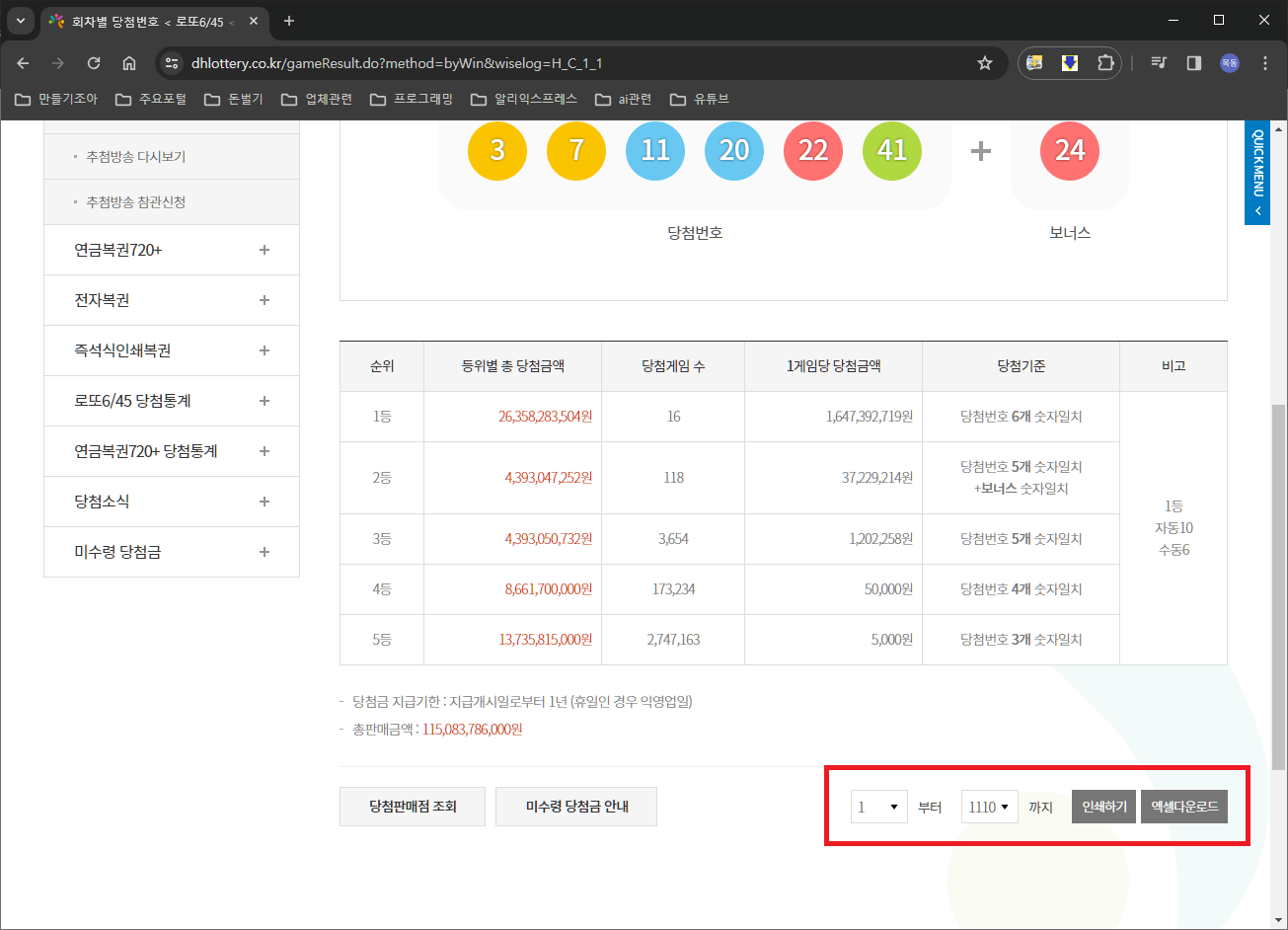The height and width of the screenshot is (930, 1288).
Task: Click the 인쇄하기 print button
Action: (x=1104, y=807)
